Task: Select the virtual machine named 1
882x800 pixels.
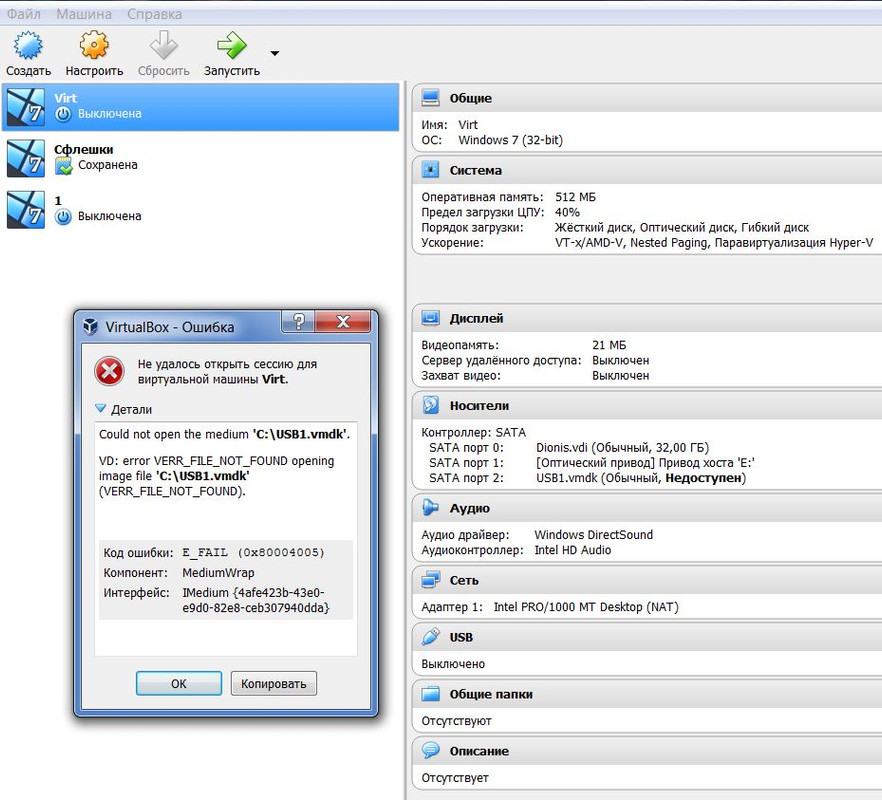Action: point(200,209)
